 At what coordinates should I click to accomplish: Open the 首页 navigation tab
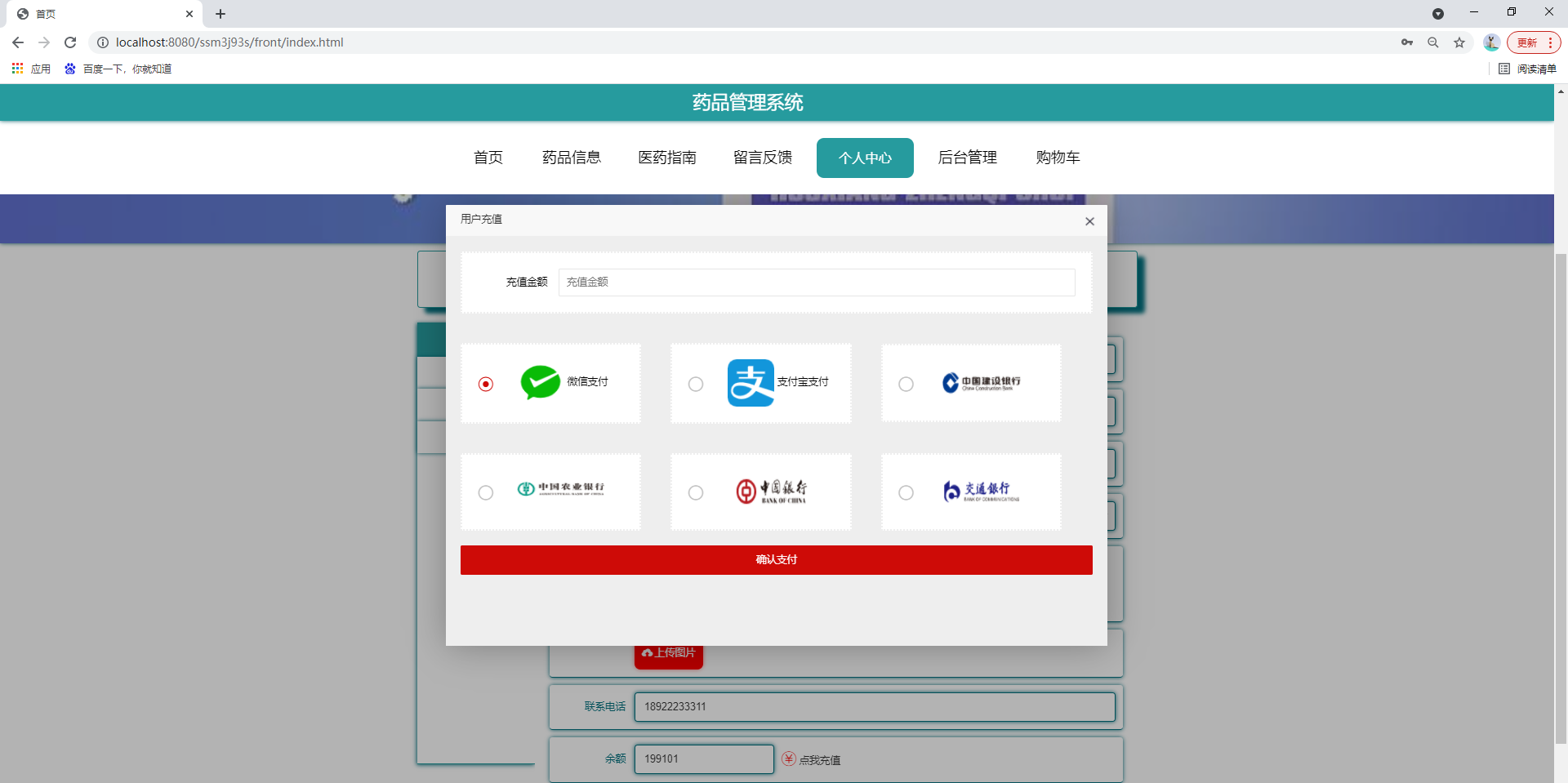488,158
